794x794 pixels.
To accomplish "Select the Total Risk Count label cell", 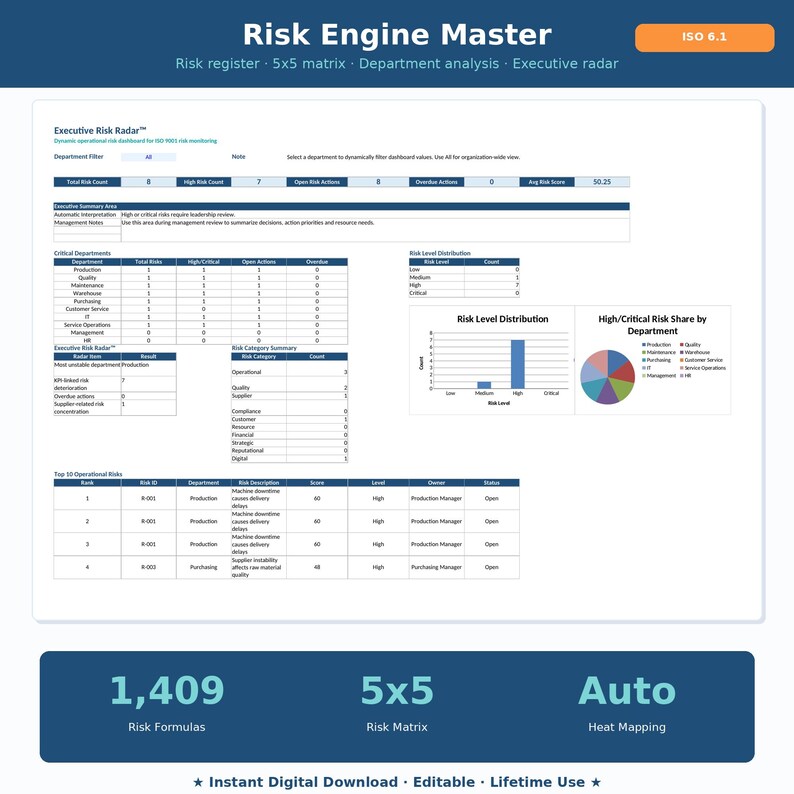I will click(87, 182).
